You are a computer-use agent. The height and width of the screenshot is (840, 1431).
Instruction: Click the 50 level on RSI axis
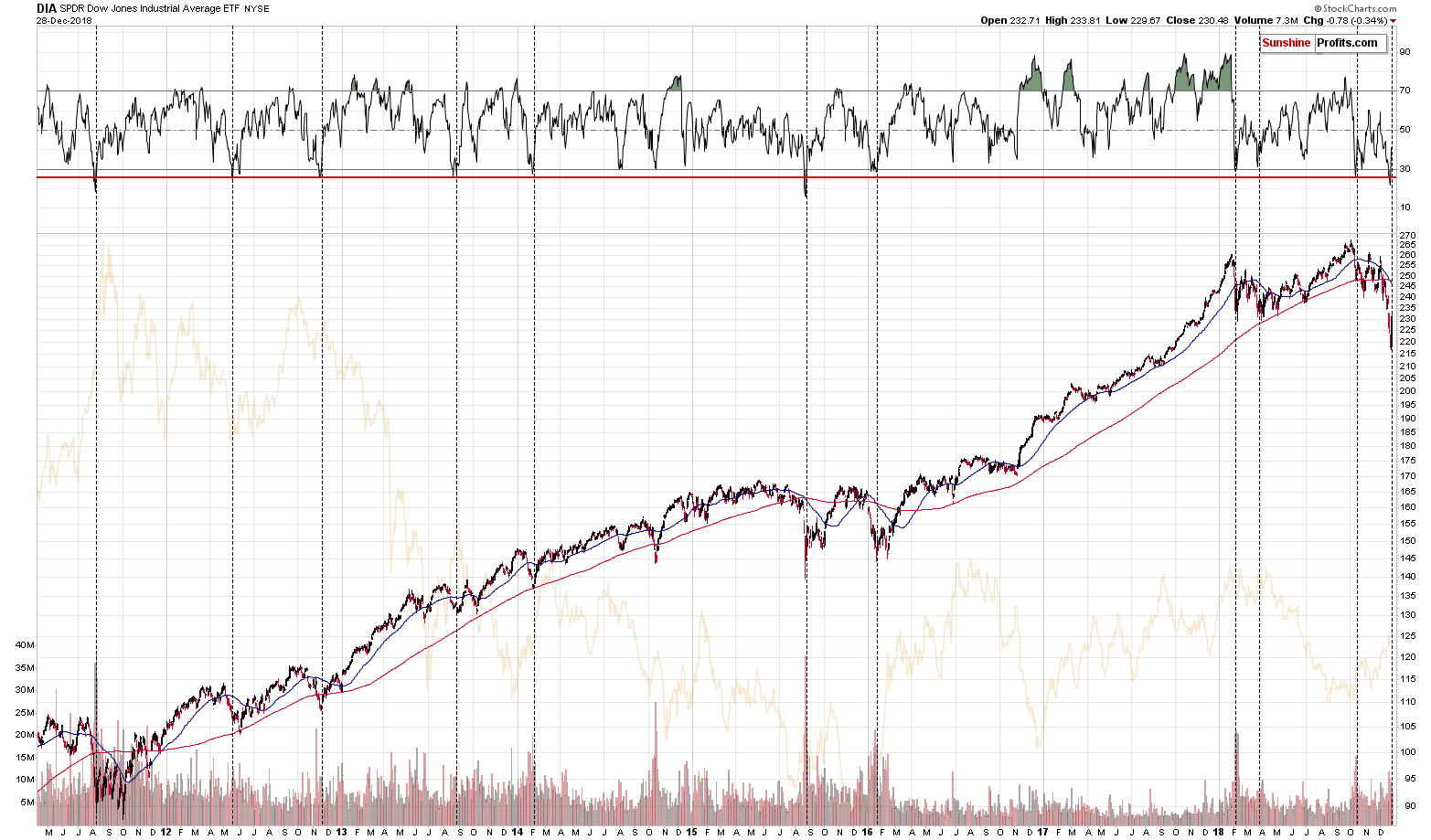click(x=1404, y=130)
